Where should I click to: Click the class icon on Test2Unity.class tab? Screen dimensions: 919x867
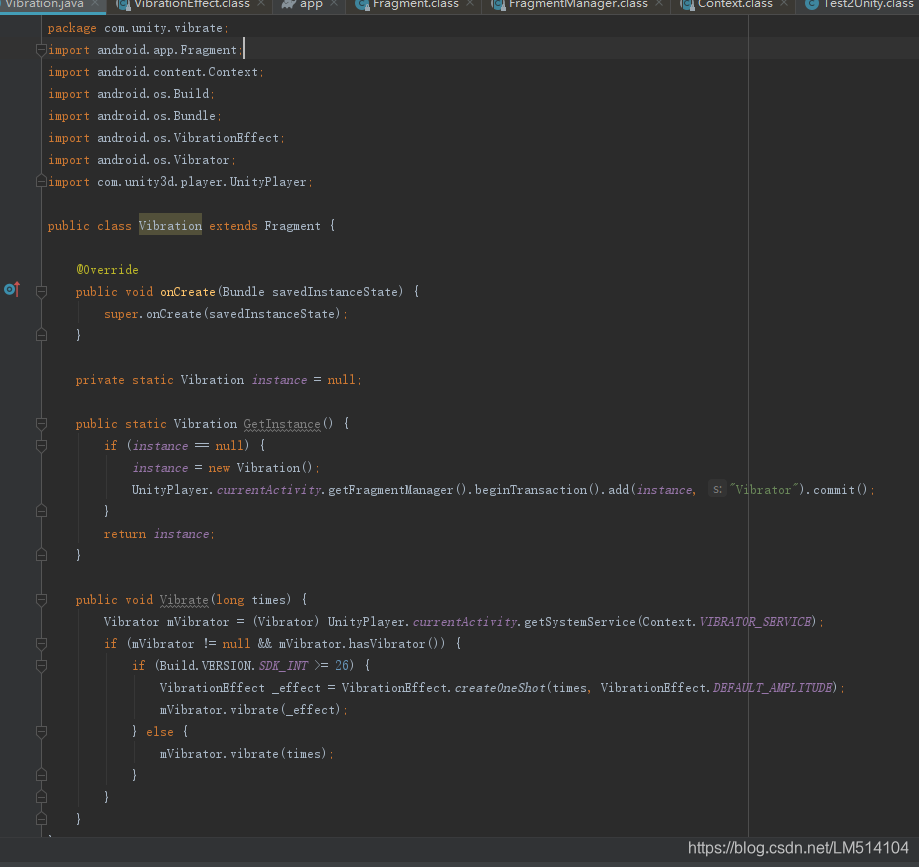click(812, 5)
